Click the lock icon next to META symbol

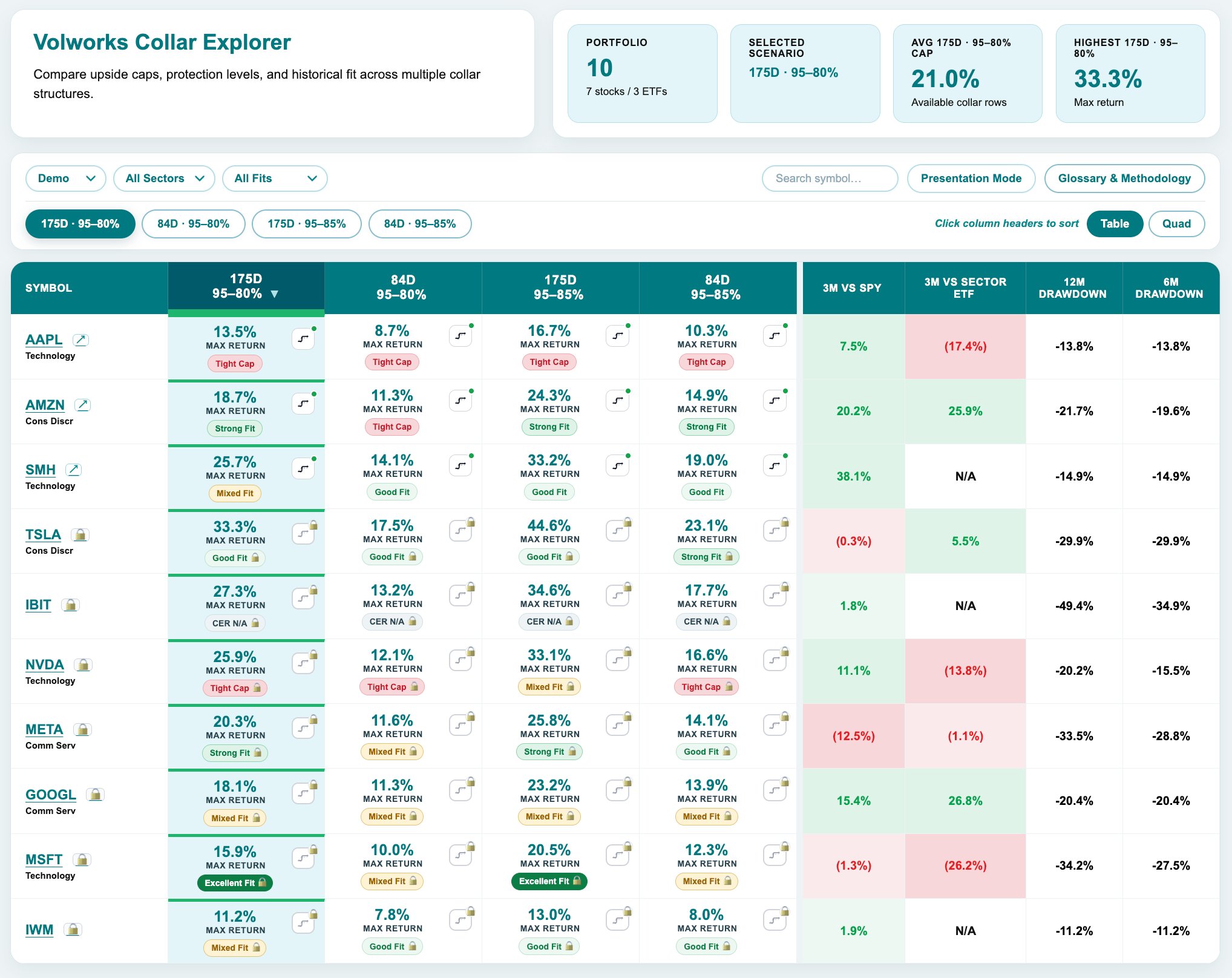coord(82,729)
